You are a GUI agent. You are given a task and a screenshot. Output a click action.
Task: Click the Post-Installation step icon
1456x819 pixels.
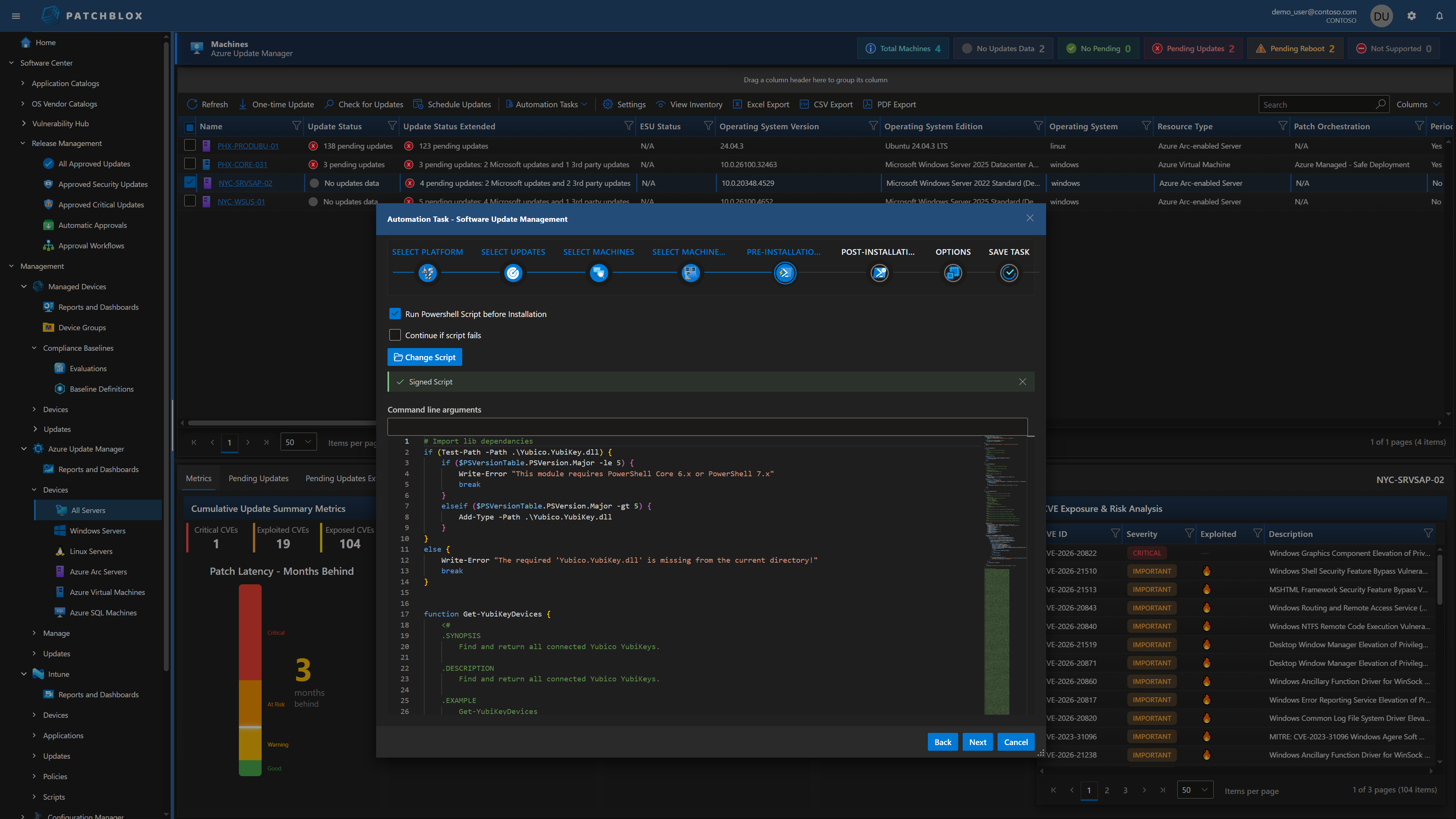pos(879,273)
